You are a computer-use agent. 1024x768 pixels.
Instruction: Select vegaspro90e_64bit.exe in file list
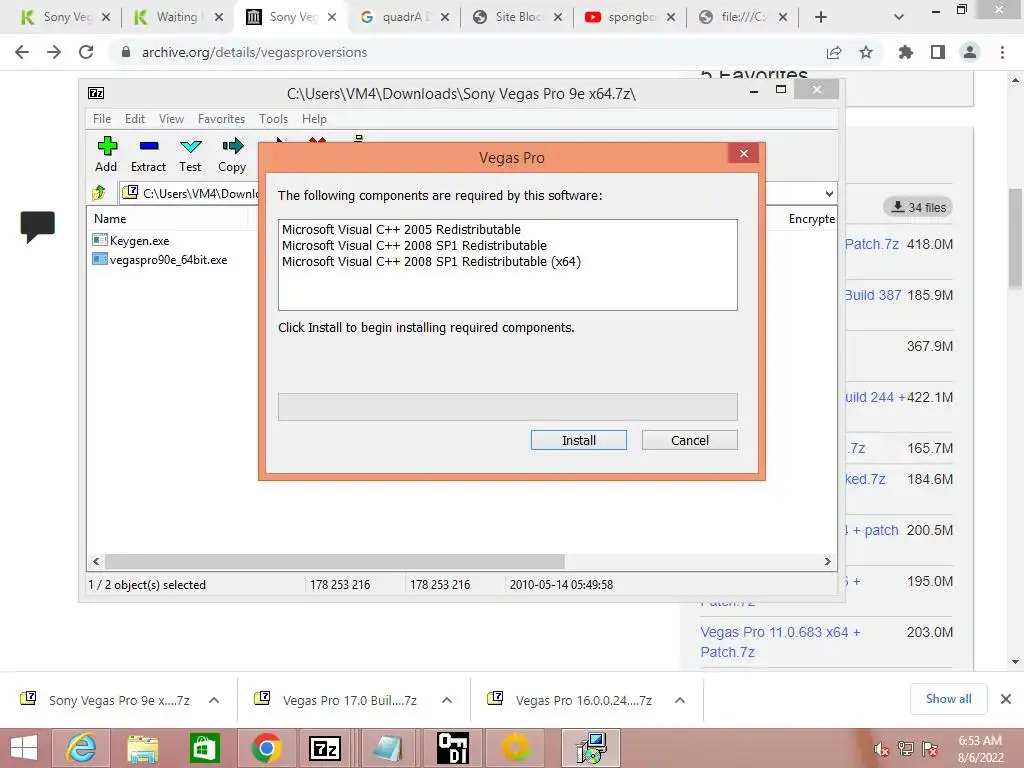tap(160, 259)
